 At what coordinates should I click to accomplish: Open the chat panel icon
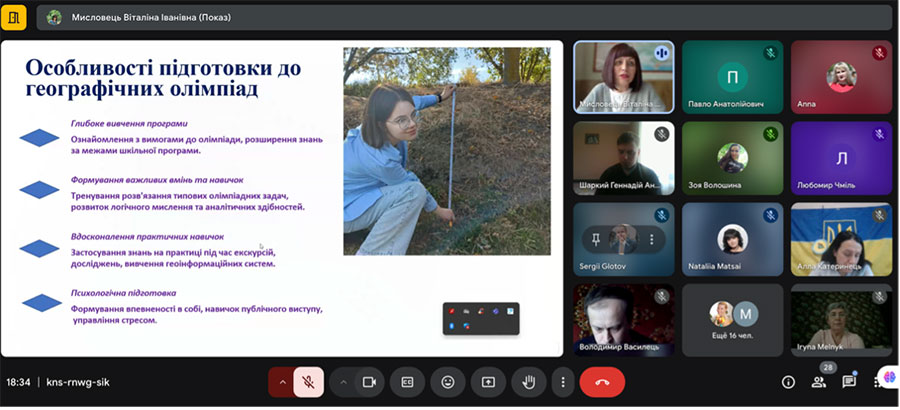click(x=849, y=382)
